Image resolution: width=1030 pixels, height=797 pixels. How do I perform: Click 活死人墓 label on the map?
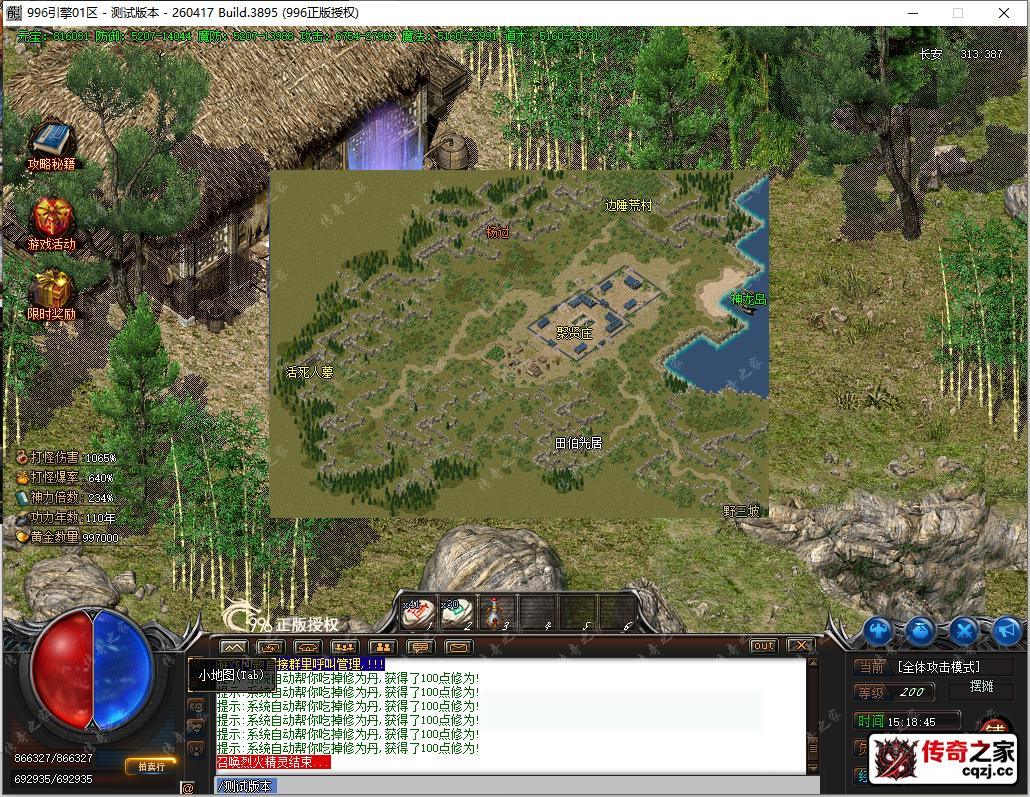point(309,372)
